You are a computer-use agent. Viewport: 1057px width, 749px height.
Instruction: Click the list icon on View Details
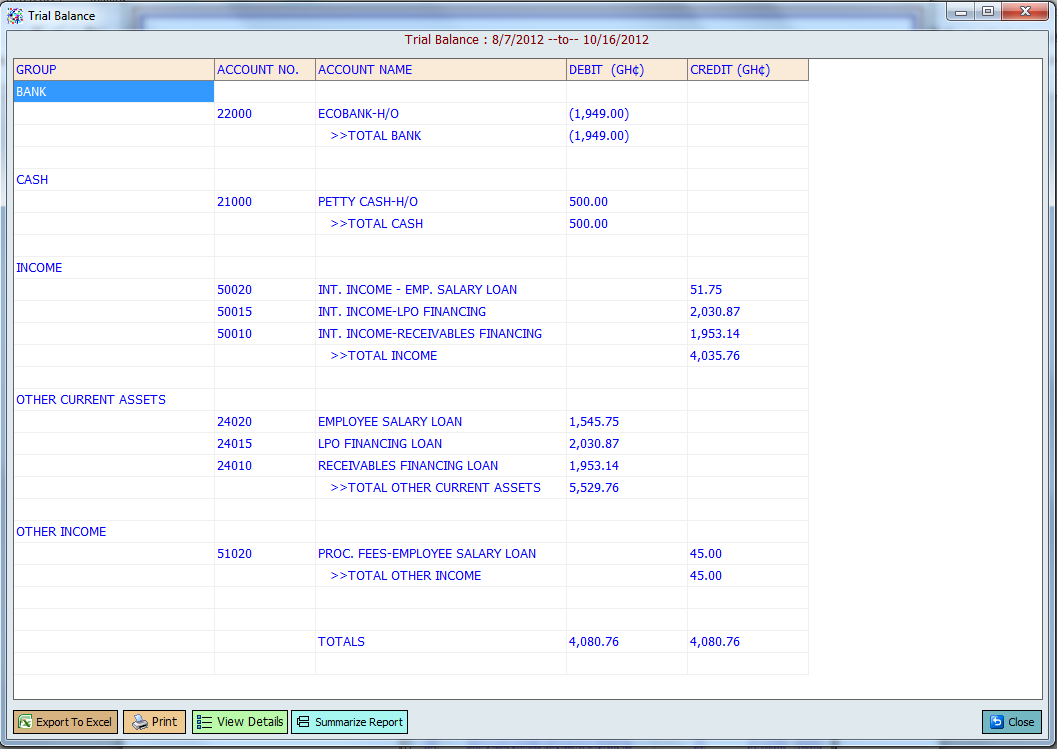204,722
